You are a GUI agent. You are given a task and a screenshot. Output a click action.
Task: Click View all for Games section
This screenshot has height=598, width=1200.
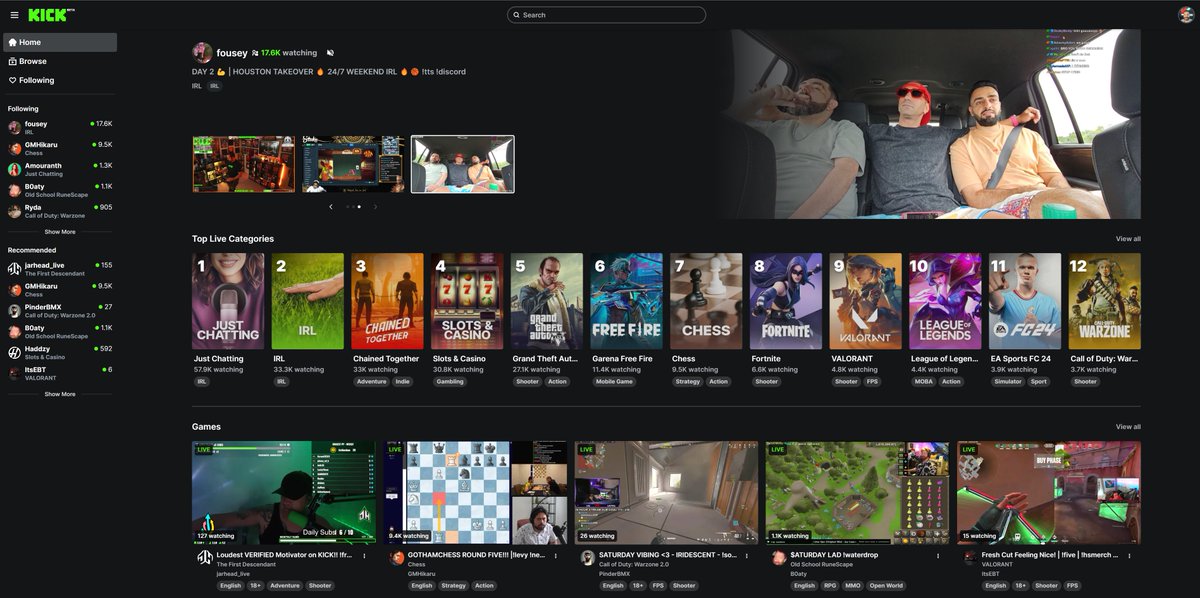click(1128, 427)
